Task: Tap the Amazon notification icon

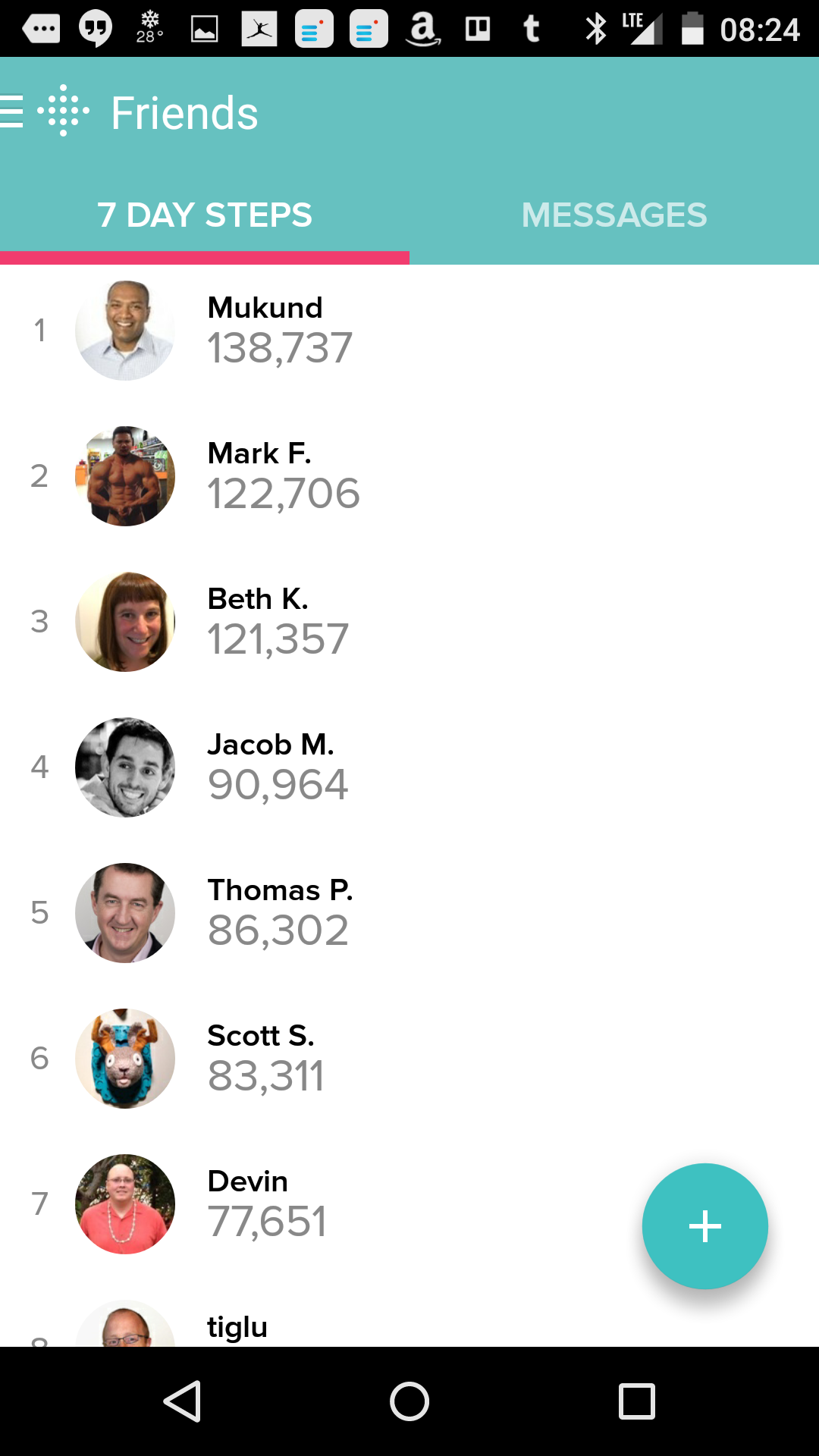Action: coord(422,30)
